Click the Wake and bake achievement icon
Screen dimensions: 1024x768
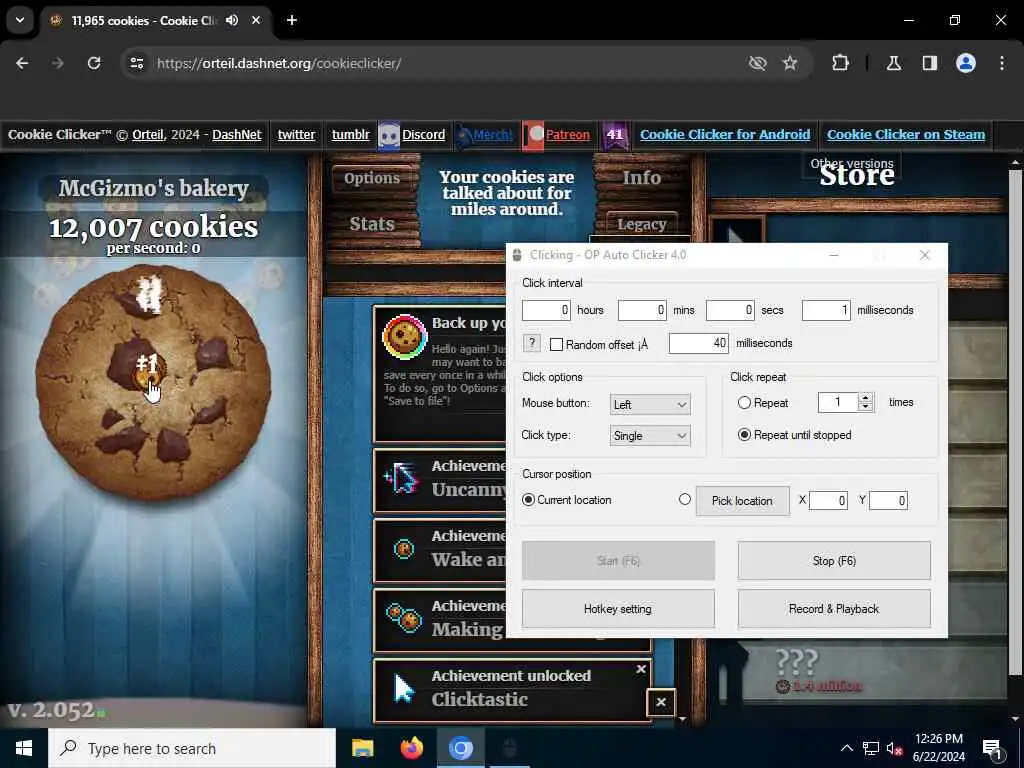[404, 549]
